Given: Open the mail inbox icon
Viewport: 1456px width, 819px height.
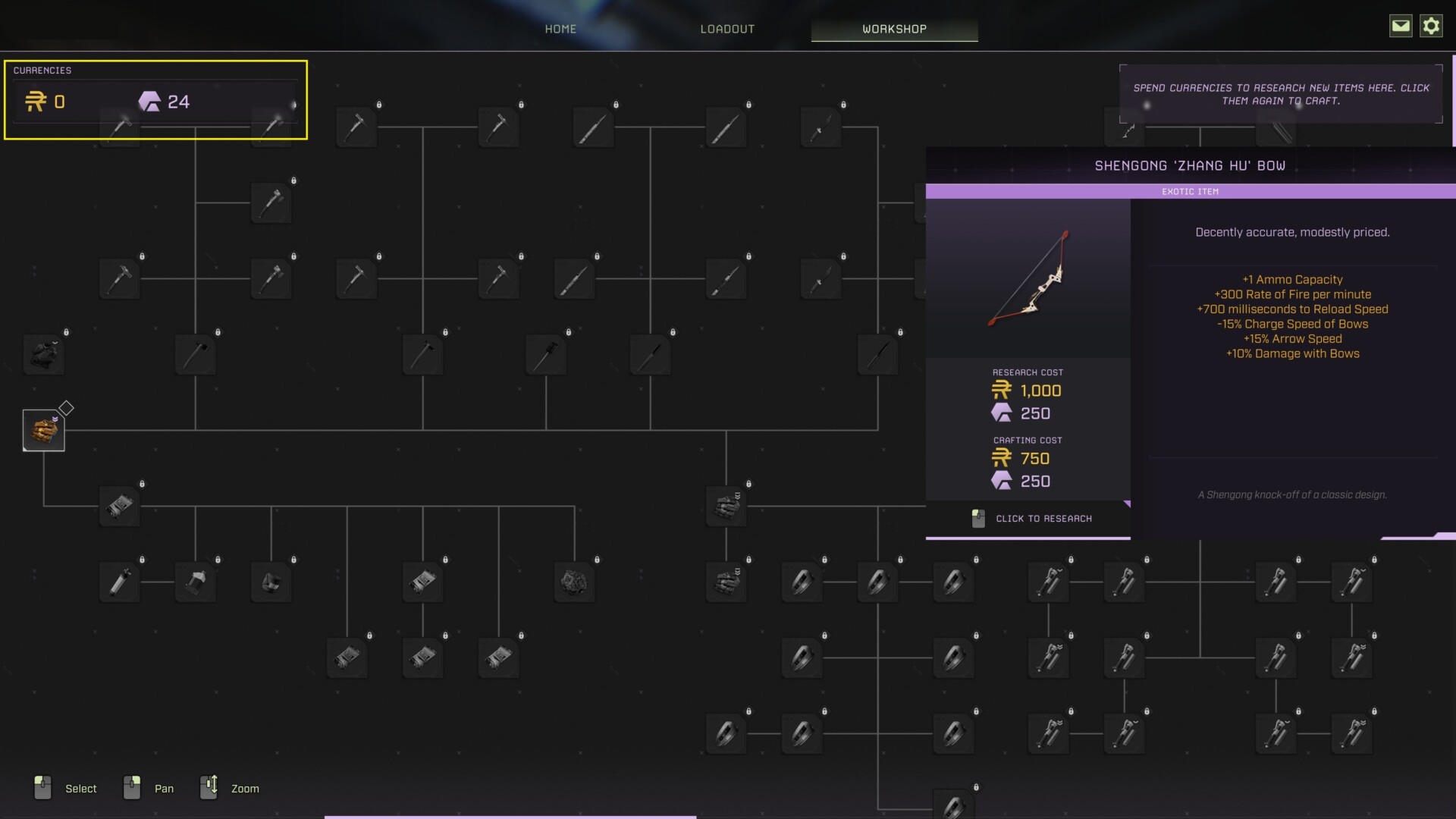Looking at the screenshot, I should [1400, 26].
